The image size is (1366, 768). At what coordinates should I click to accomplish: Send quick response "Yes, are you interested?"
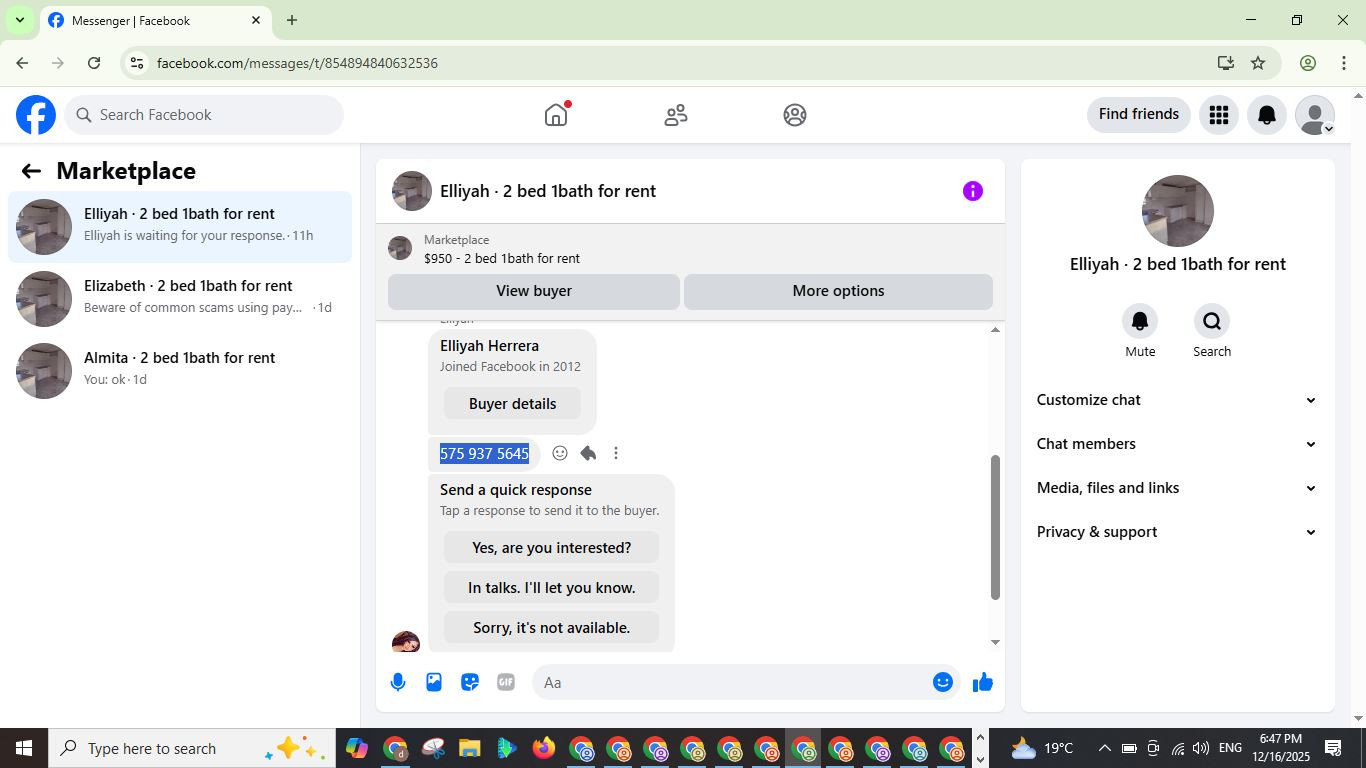click(x=551, y=548)
